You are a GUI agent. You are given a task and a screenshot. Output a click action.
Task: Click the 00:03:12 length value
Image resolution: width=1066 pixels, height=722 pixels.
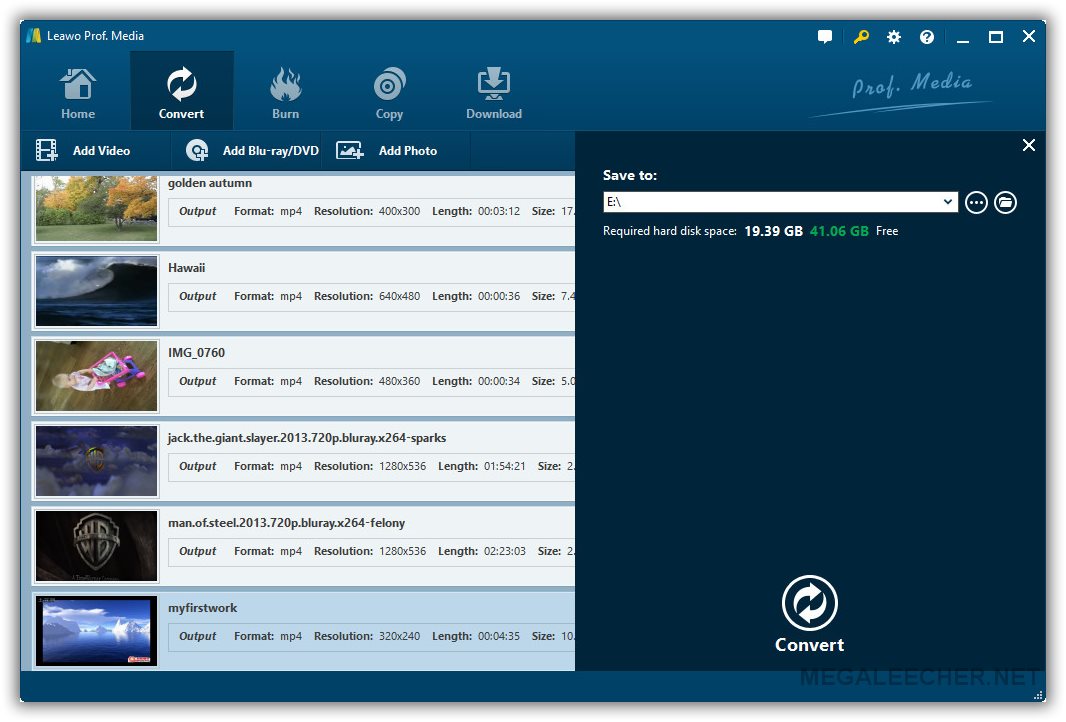point(498,211)
